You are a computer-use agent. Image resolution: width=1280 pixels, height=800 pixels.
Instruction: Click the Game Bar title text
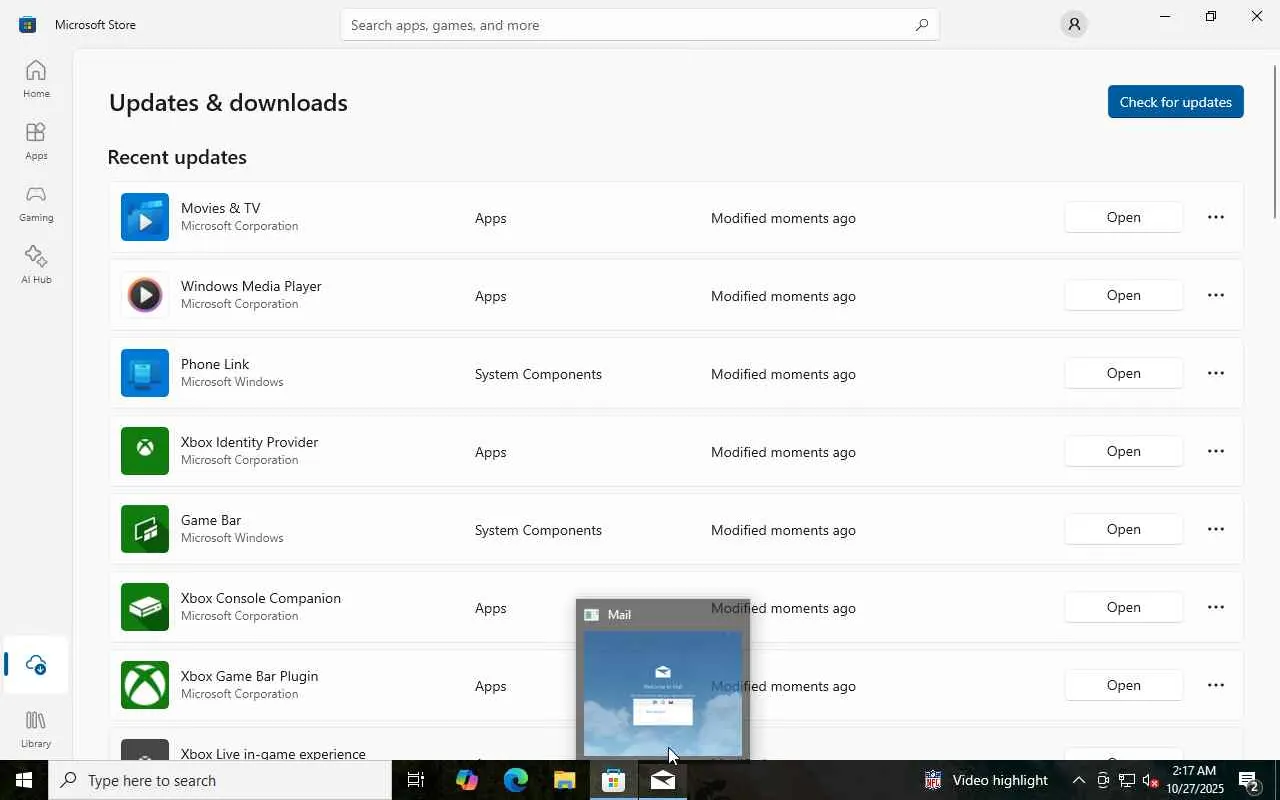click(211, 520)
